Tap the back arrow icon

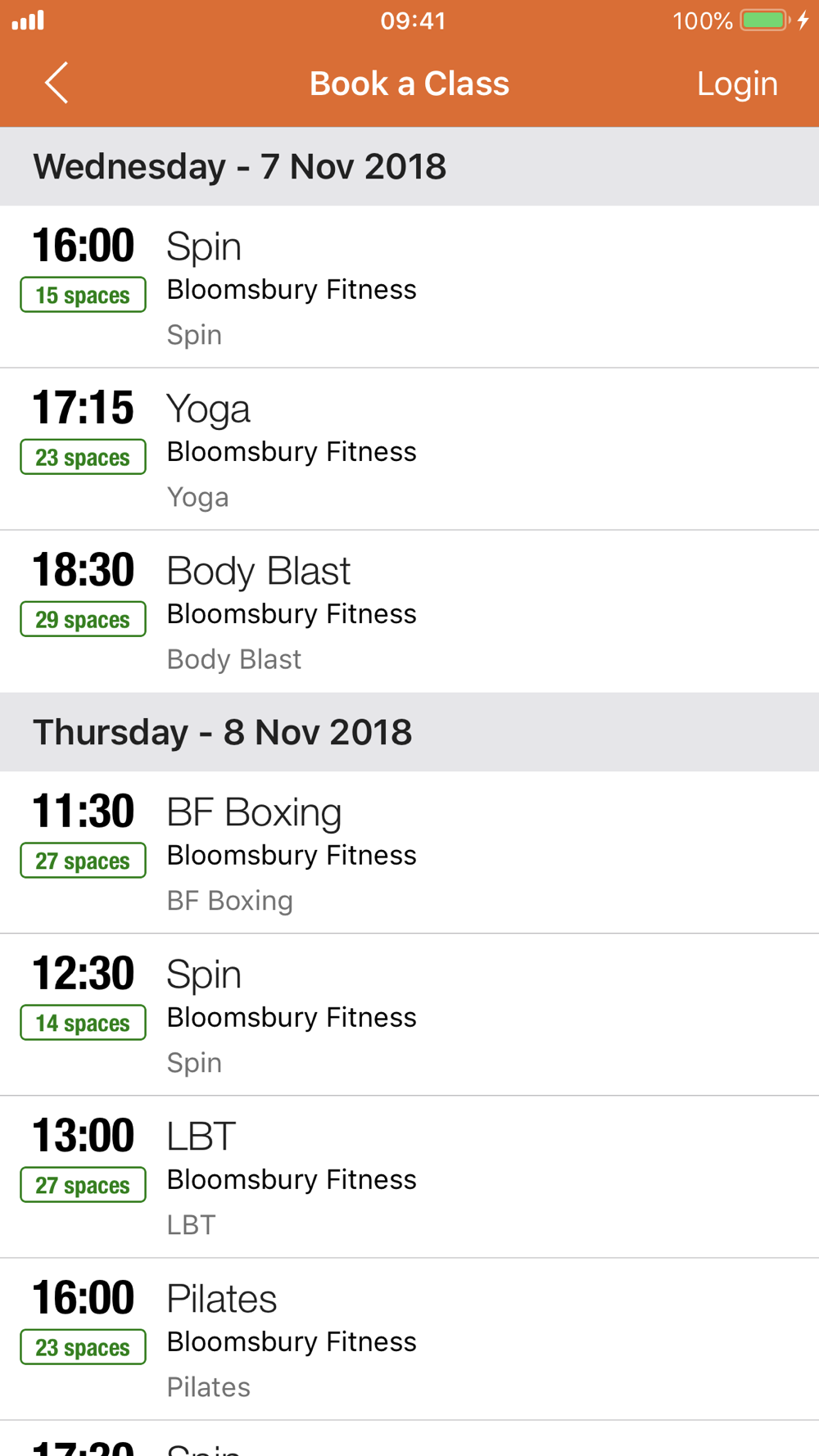pos(56,84)
